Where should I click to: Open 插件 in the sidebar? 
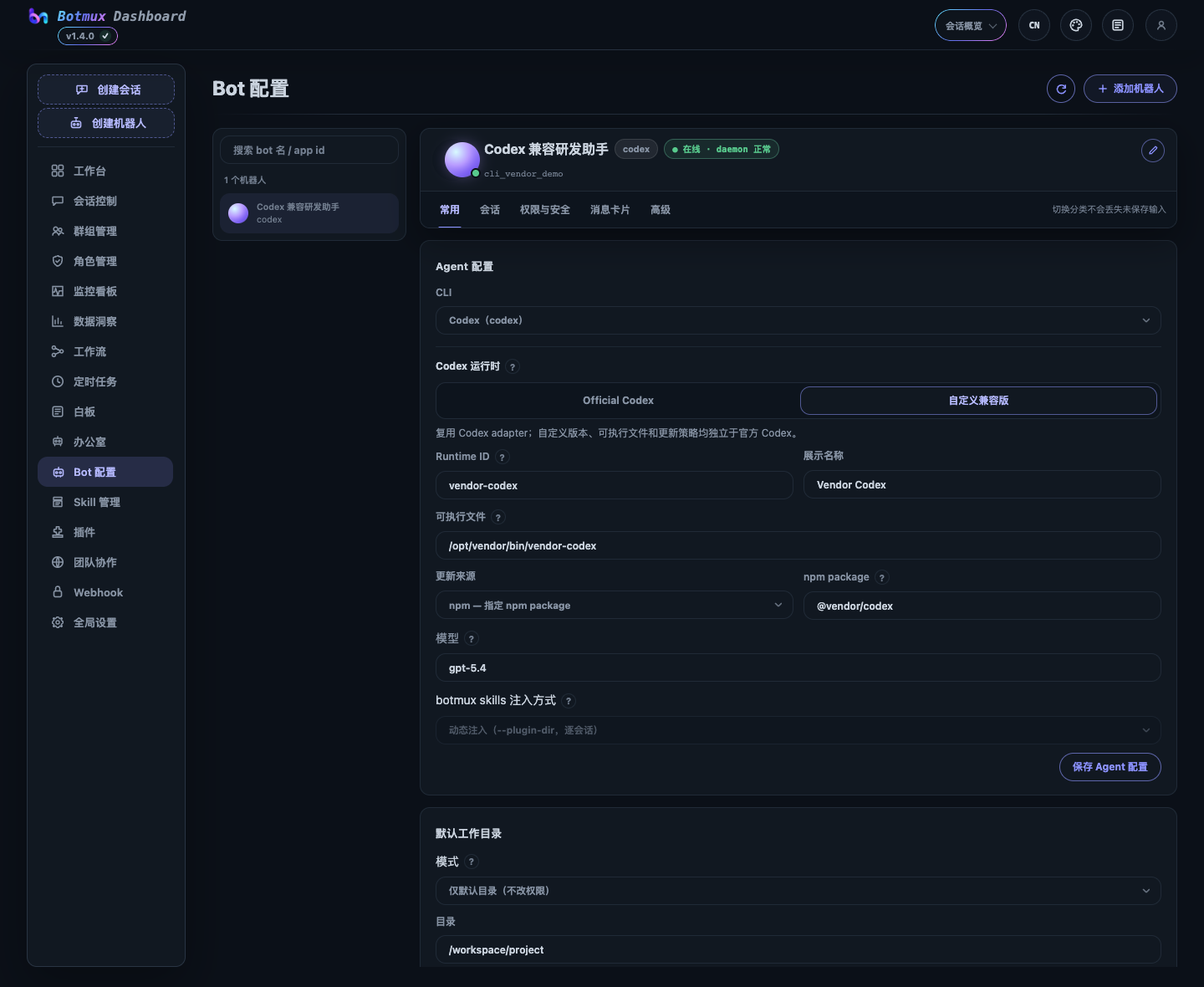point(105,532)
